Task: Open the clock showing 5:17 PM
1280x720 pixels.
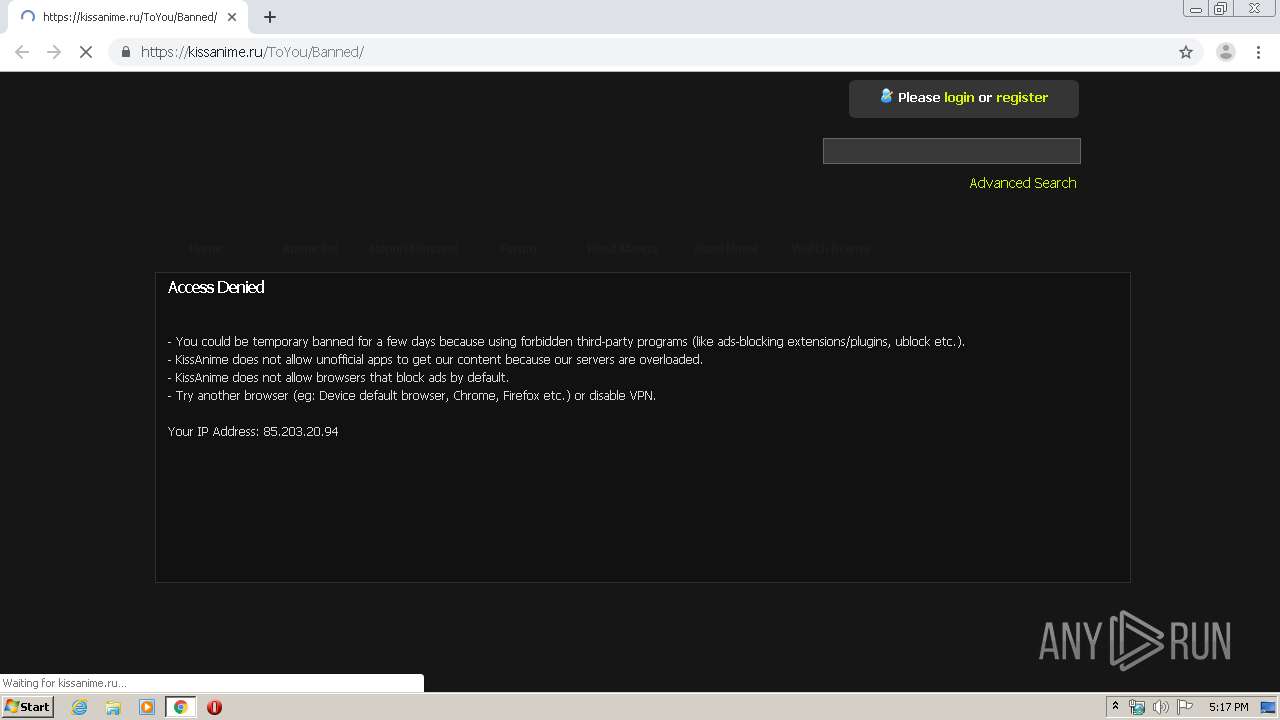Action: pos(1228,707)
